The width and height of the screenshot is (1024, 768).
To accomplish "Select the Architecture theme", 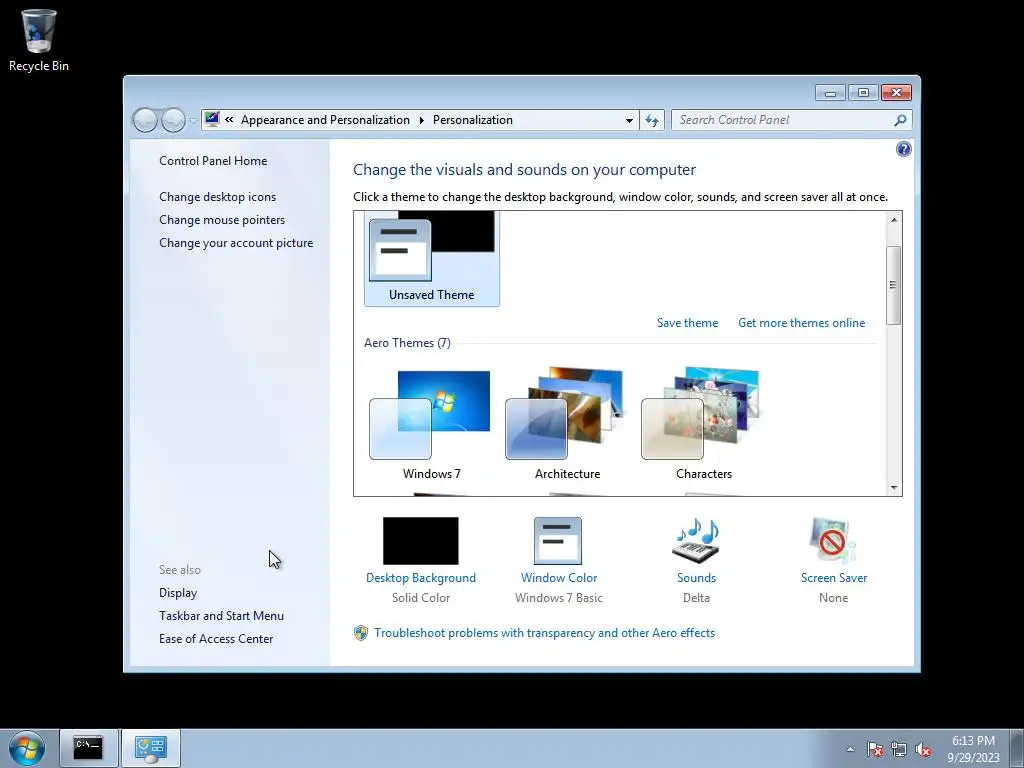I will tap(568, 424).
